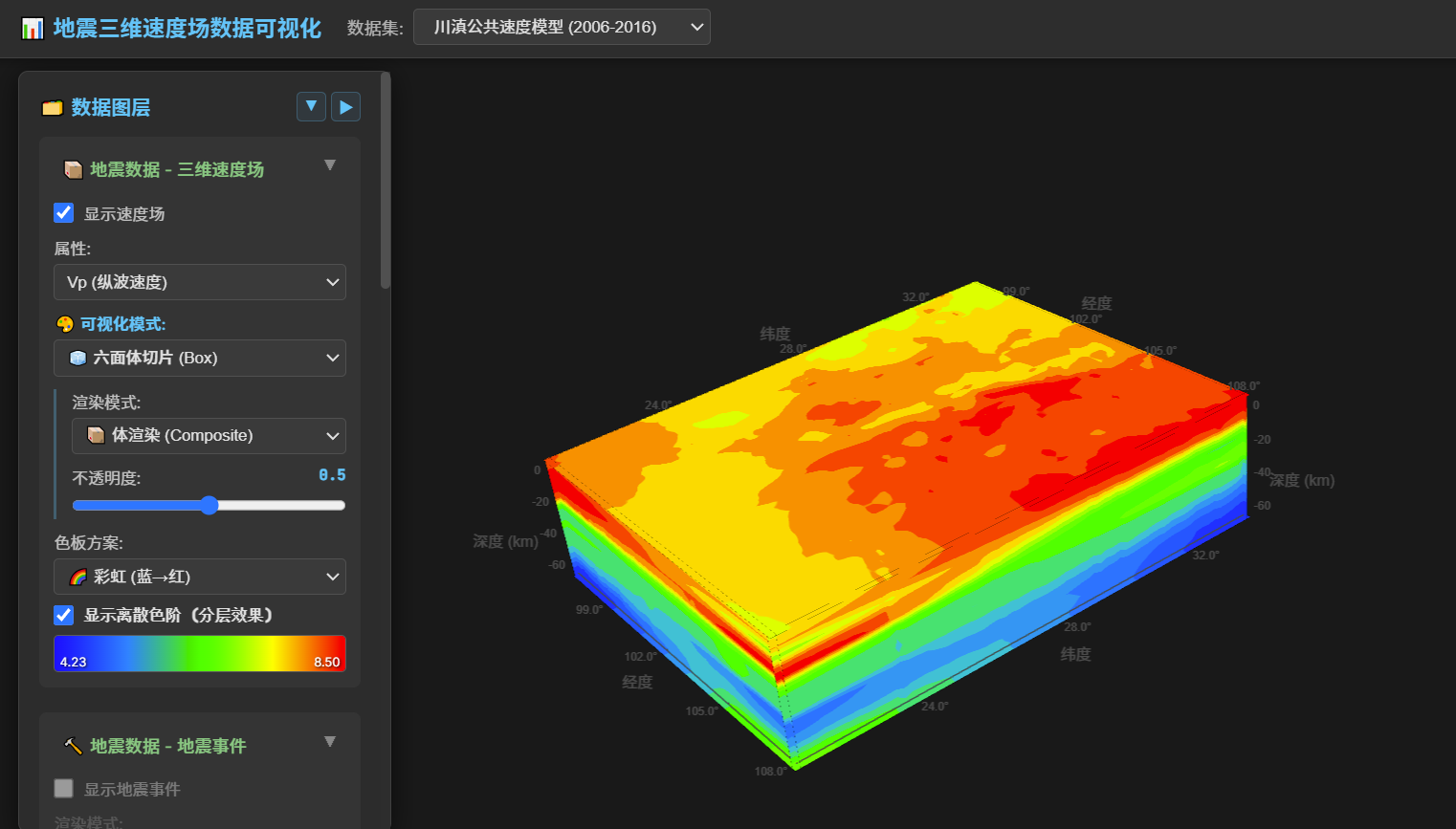Image resolution: width=1456 pixels, height=829 pixels.
Task: Click the bar chart icon in title
Action: [x=33, y=29]
